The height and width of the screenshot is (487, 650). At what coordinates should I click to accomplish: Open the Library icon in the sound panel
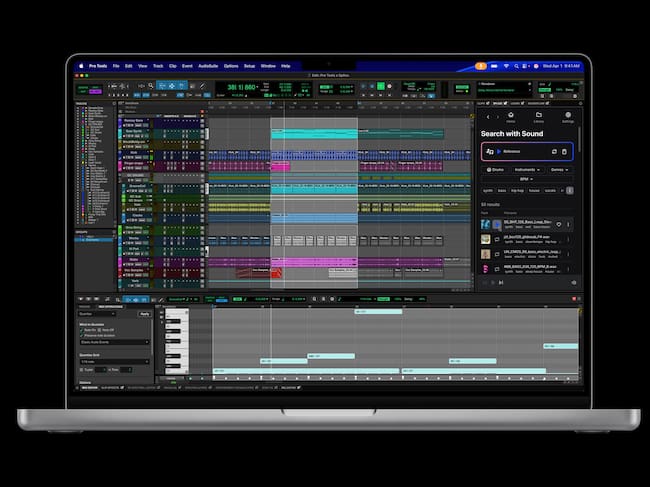pos(538,115)
